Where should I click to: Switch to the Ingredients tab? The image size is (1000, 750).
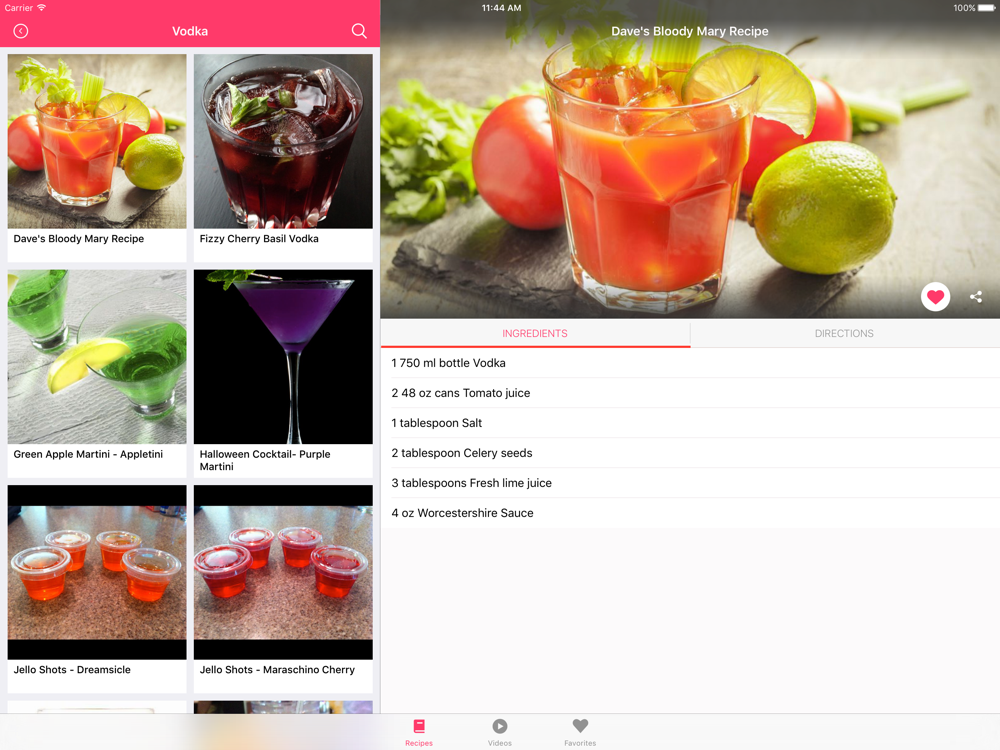click(x=535, y=334)
